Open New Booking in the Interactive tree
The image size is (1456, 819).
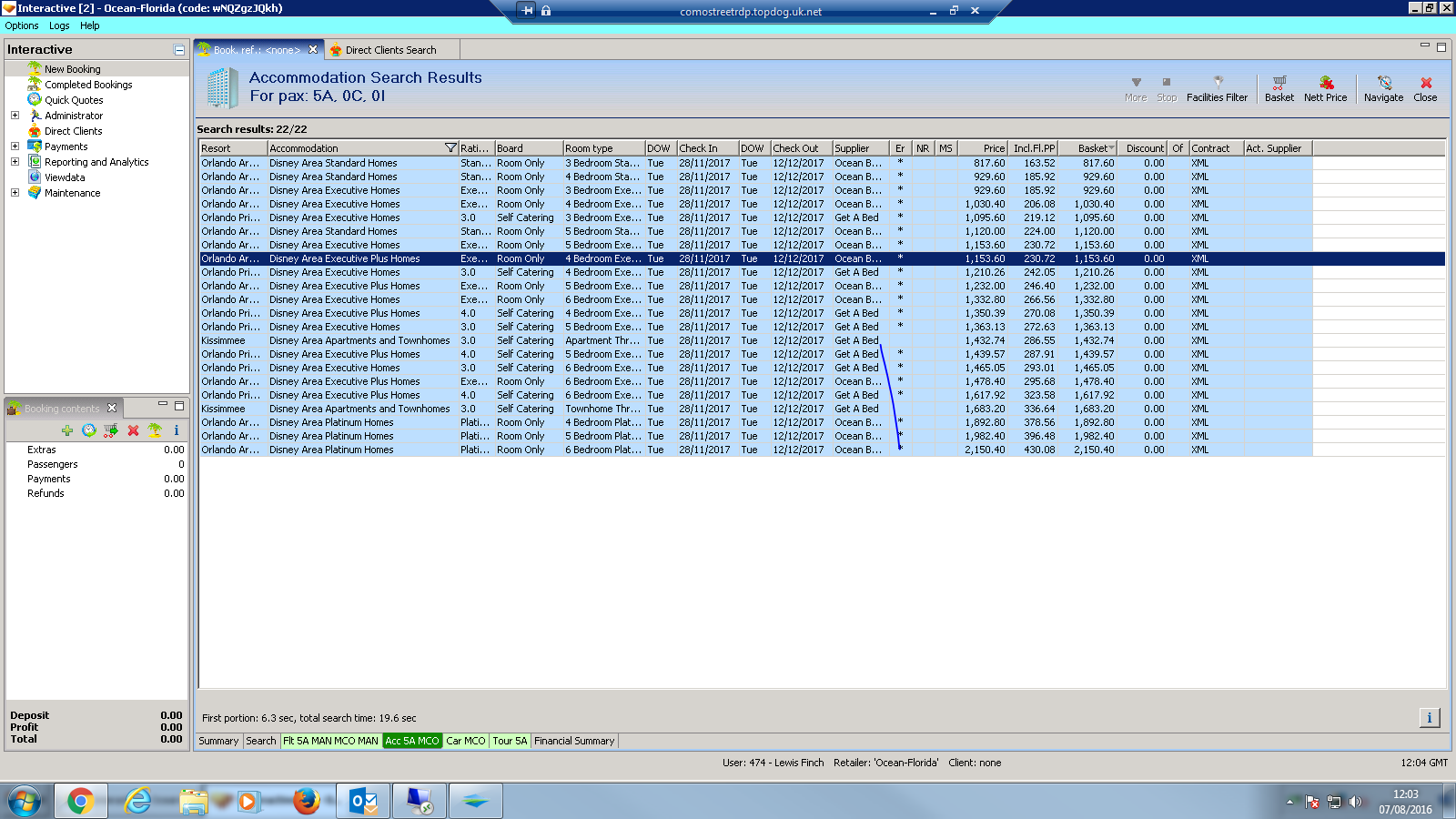72,69
